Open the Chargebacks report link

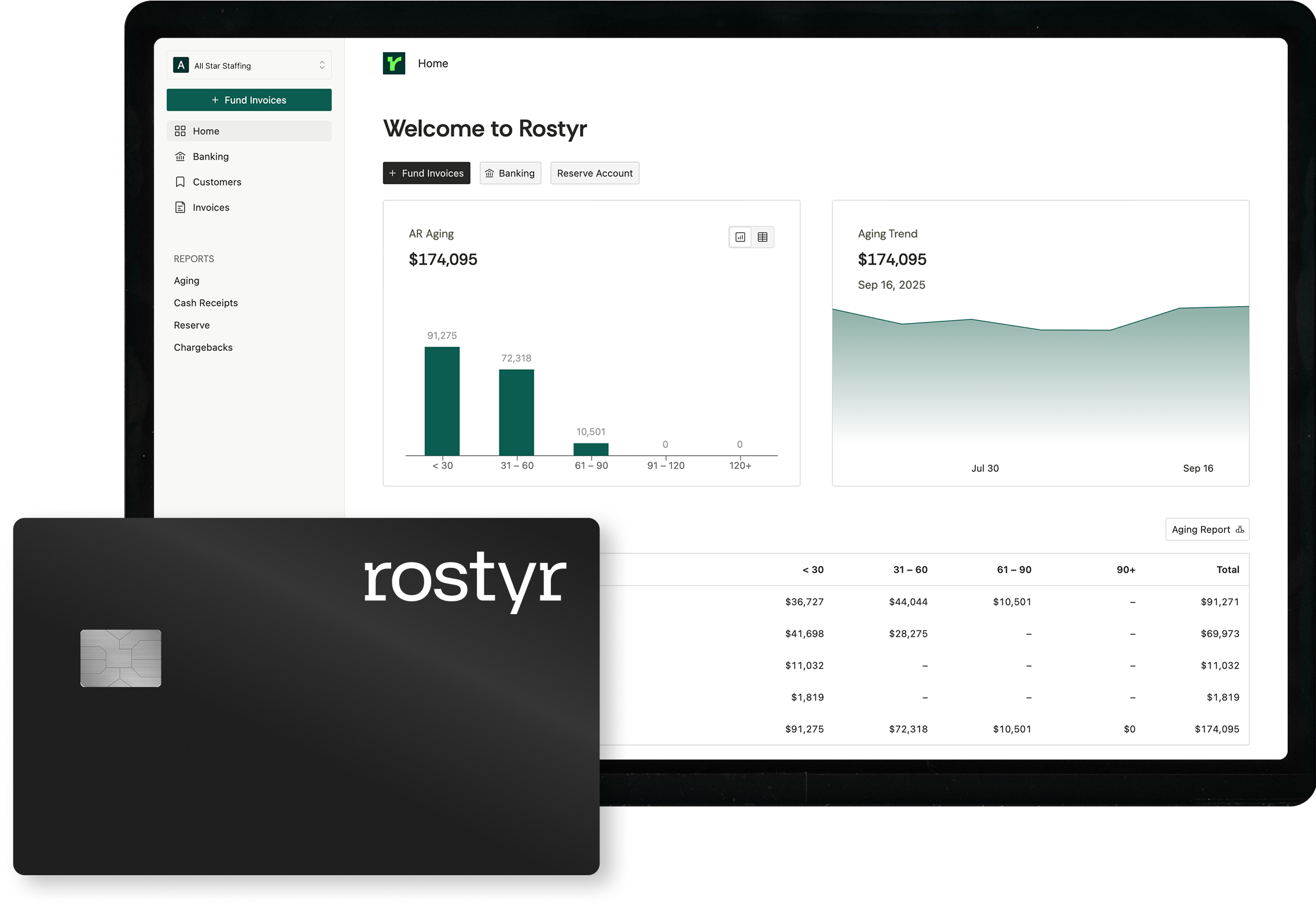point(203,347)
